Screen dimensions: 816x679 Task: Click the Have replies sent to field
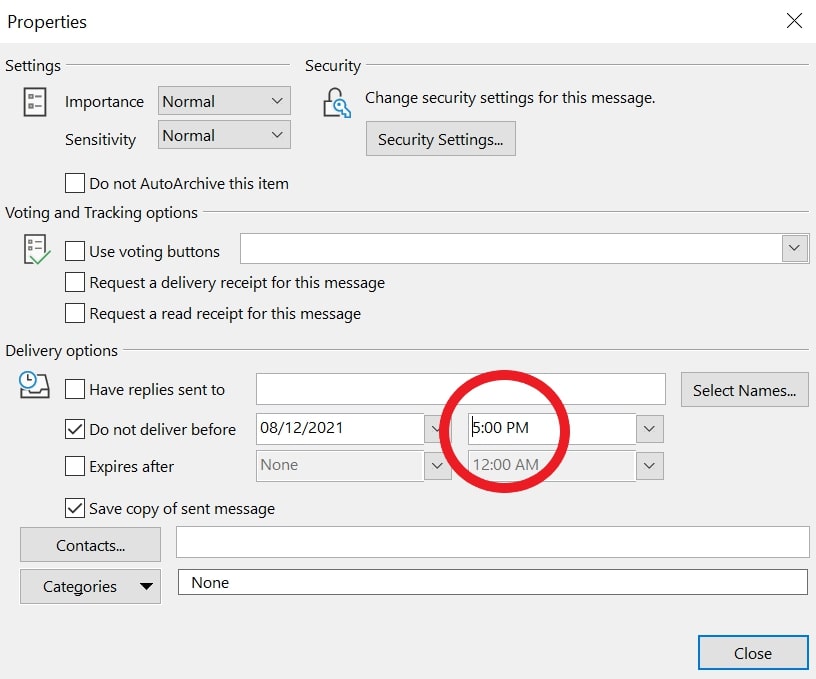(461, 389)
